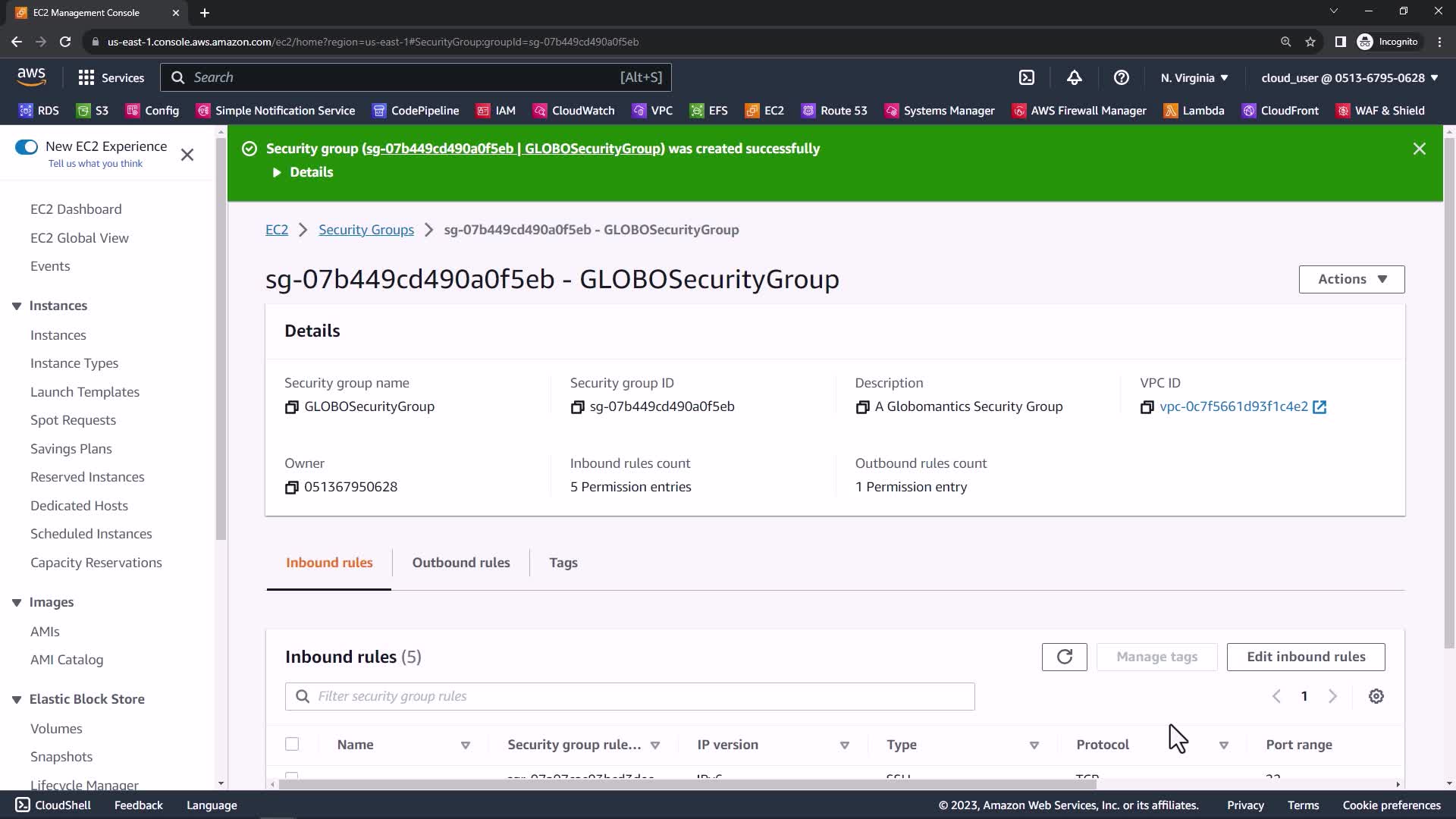The width and height of the screenshot is (1456, 819).
Task: Copy the VPC ID using the copy icon
Action: click(1147, 407)
